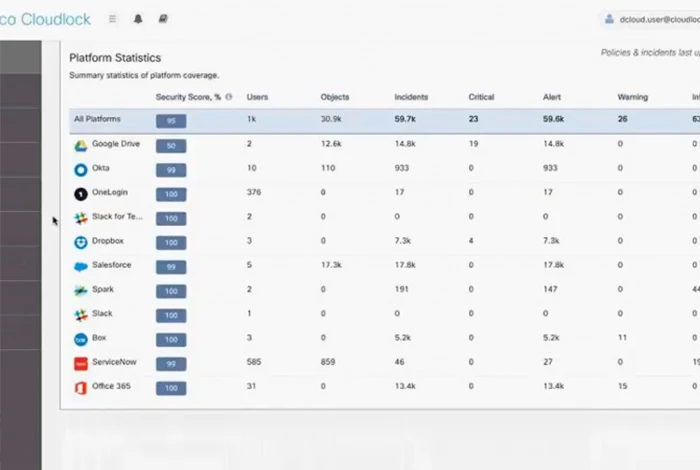Click the Security Score, % column header
This screenshot has height=470, width=700.
(x=188, y=97)
